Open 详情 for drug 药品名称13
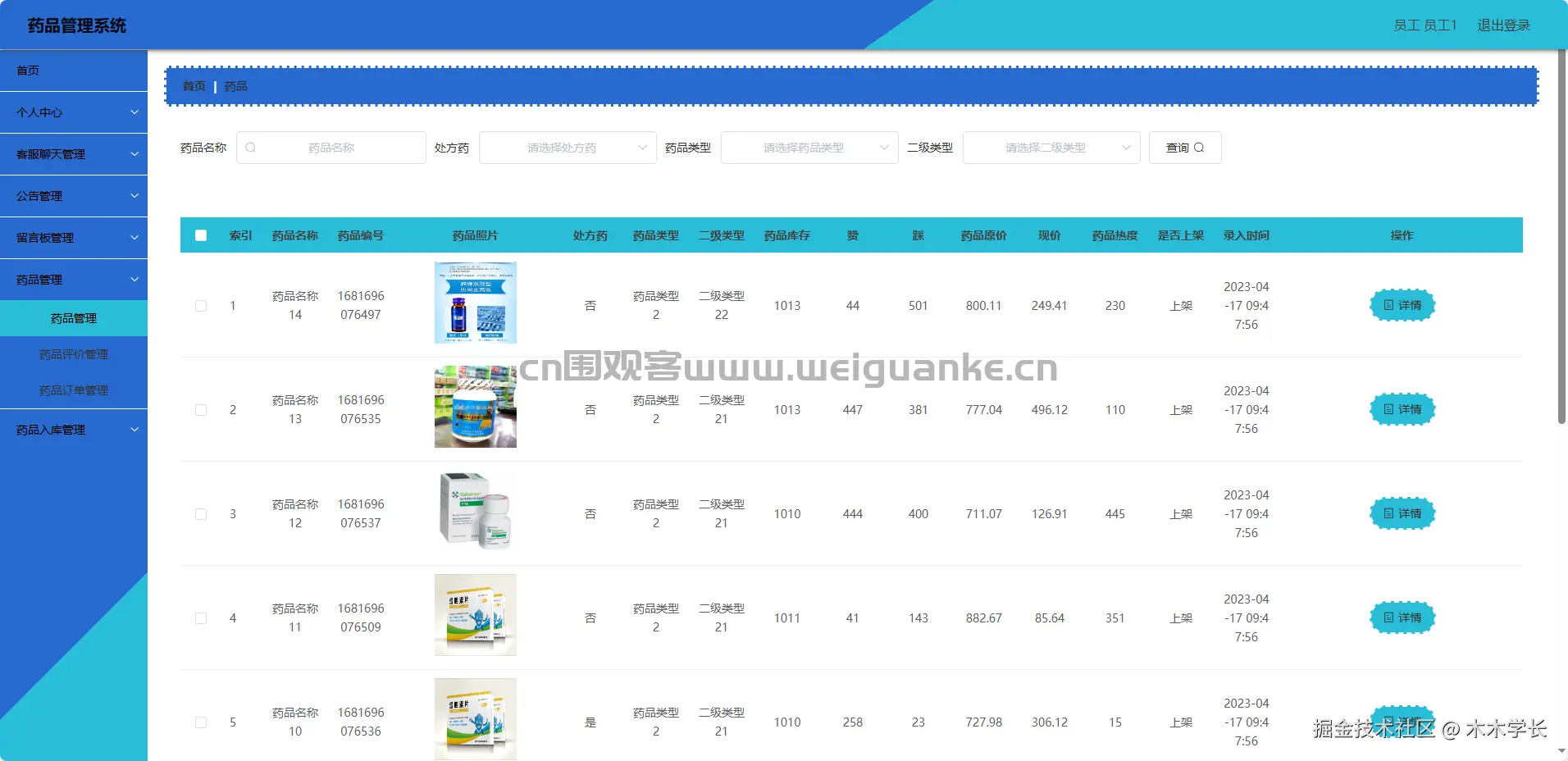This screenshot has width=1568, height=761. click(1402, 409)
